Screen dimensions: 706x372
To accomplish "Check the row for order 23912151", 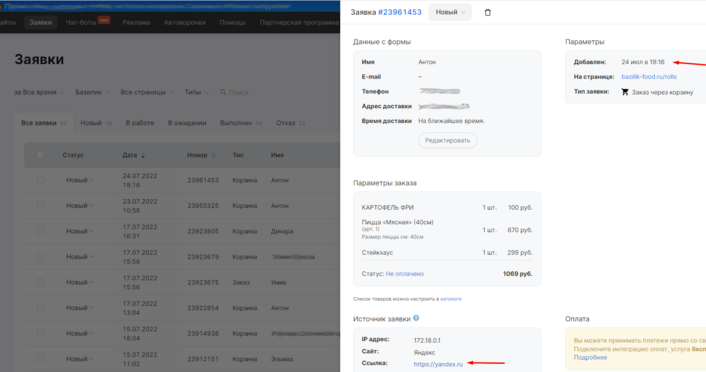I will point(40,359).
